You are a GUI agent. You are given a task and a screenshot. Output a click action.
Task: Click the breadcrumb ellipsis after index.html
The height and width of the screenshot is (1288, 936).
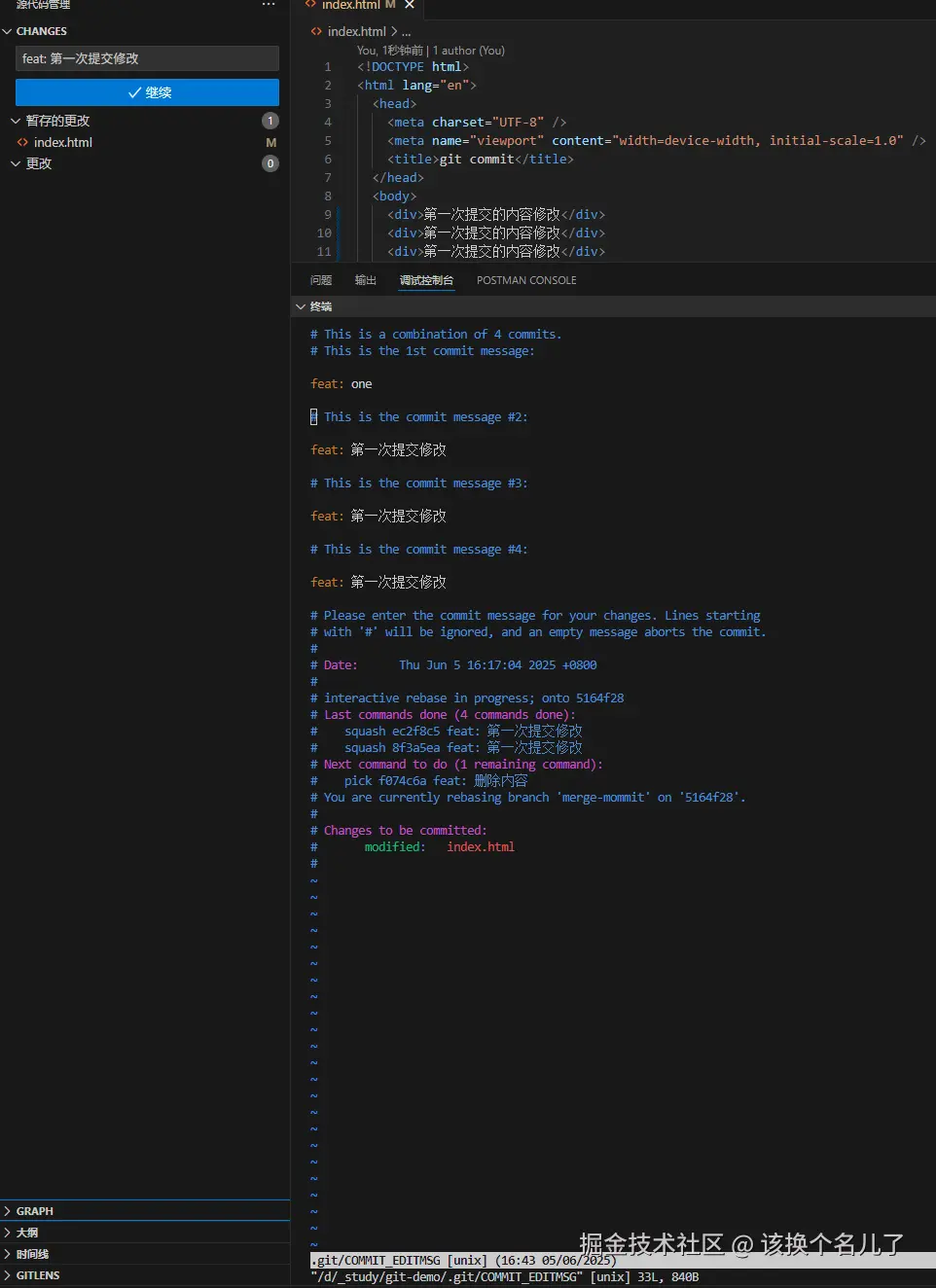click(x=407, y=32)
